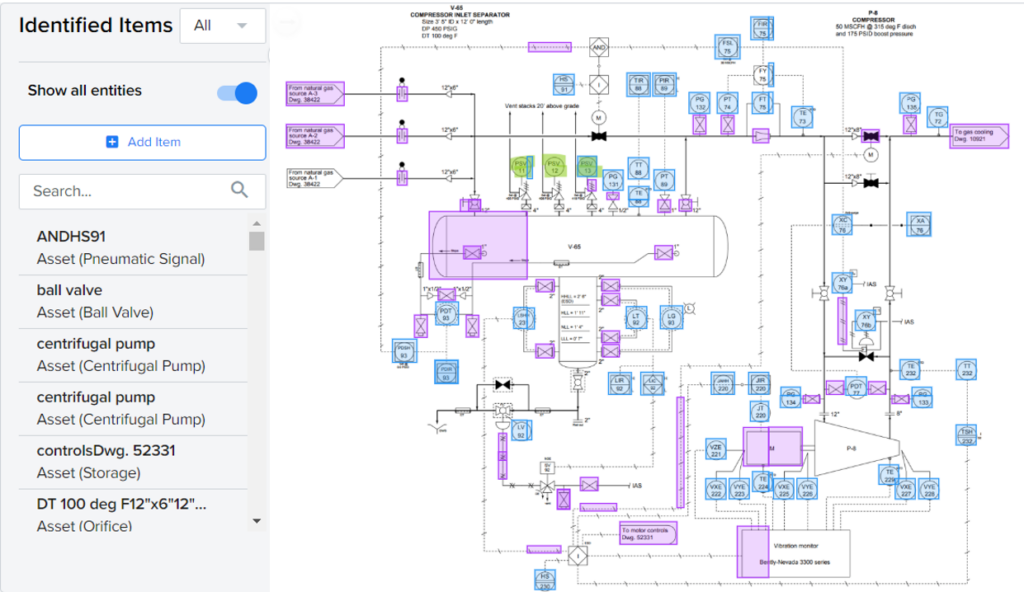
Task: Click the HS 91 hand switch instrument
Action: coord(564,85)
